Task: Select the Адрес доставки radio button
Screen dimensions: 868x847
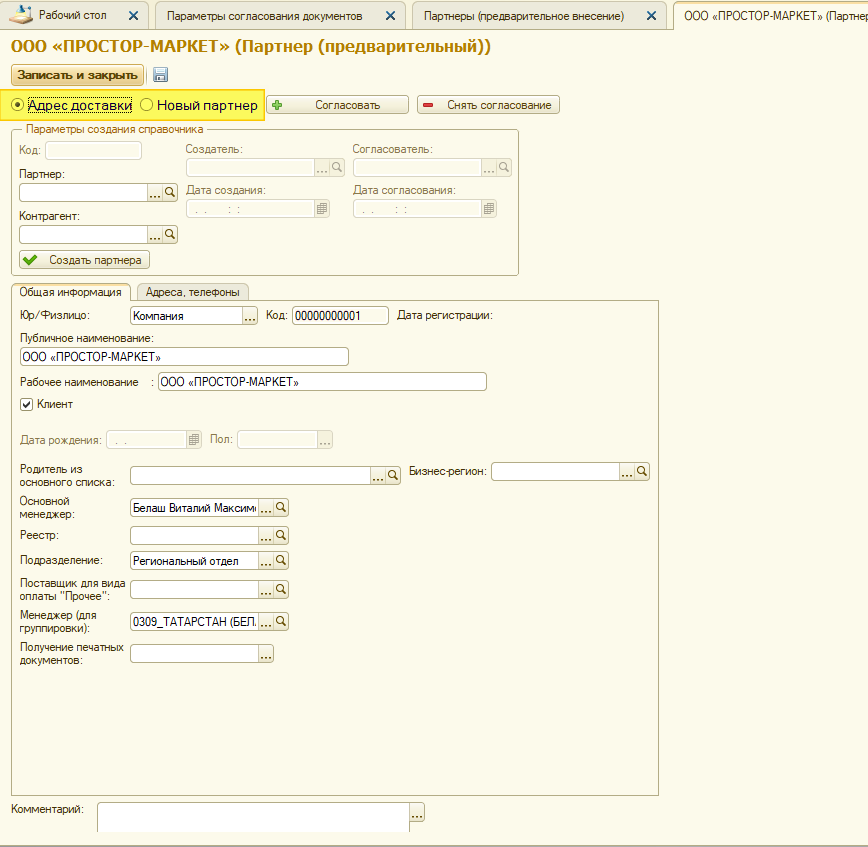Action: [18, 105]
